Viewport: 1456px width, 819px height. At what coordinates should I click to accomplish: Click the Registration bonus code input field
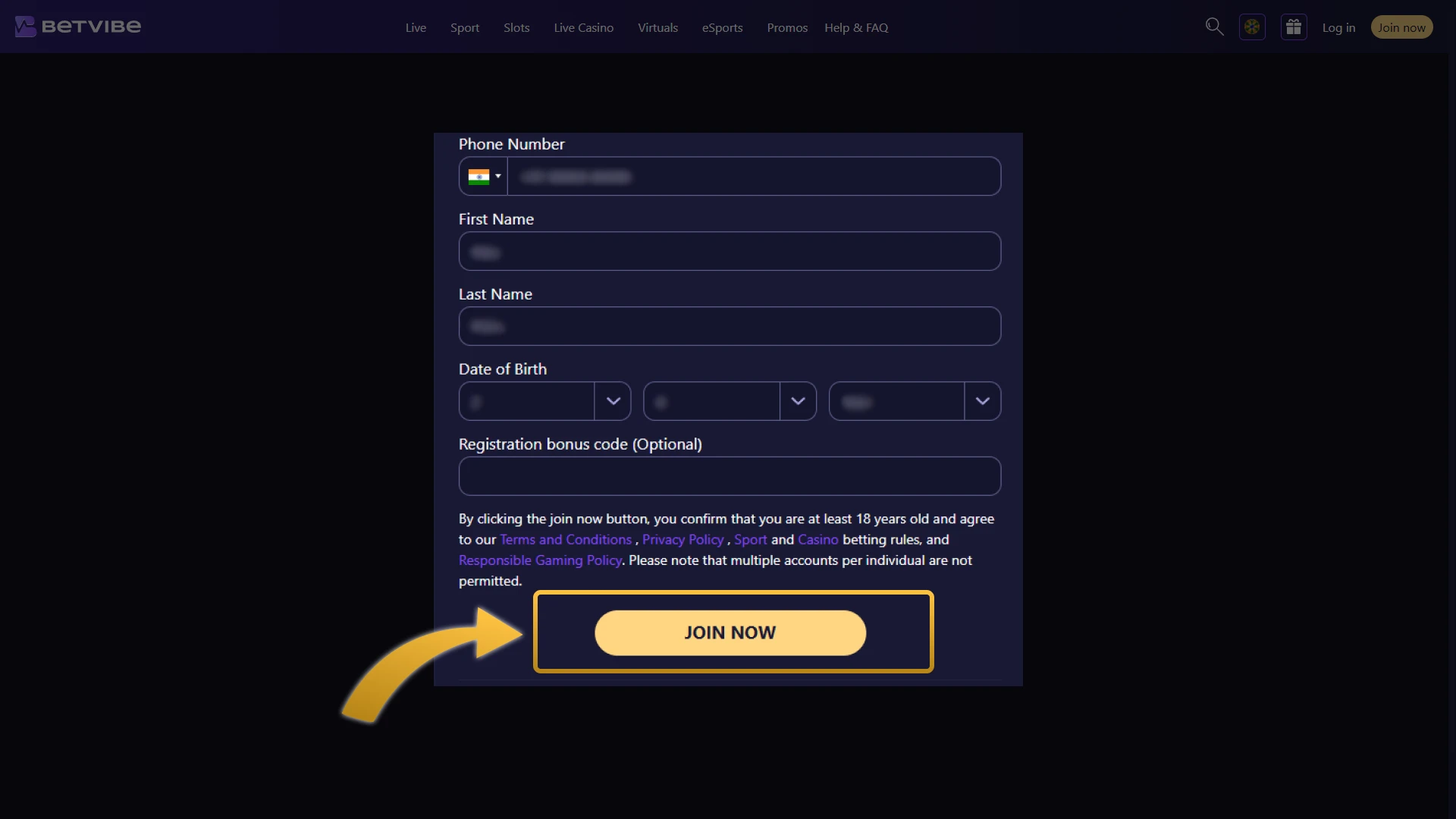(x=729, y=476)
